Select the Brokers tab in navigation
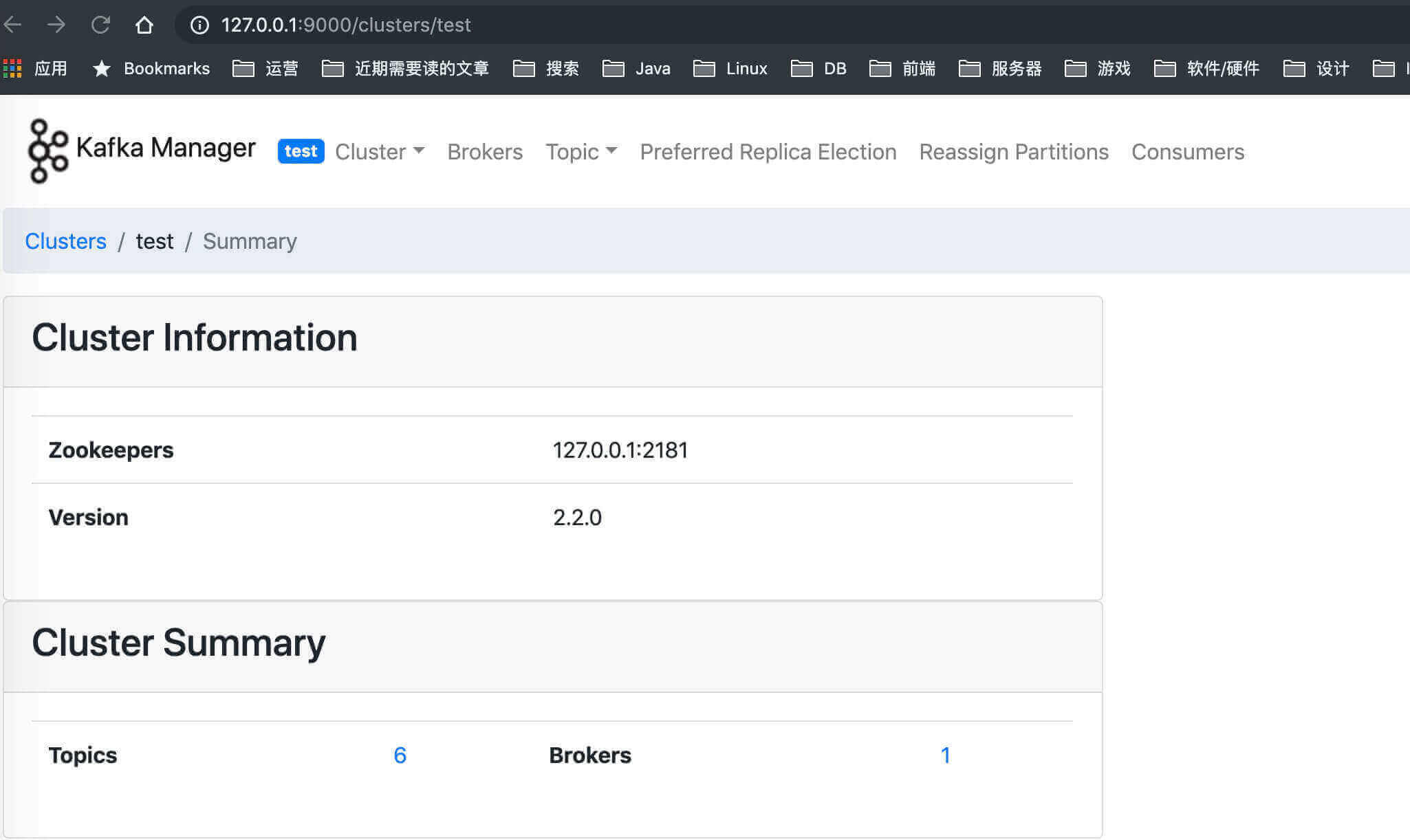The width and height of the screenshot is (1410, 840). tap(486, 152)
